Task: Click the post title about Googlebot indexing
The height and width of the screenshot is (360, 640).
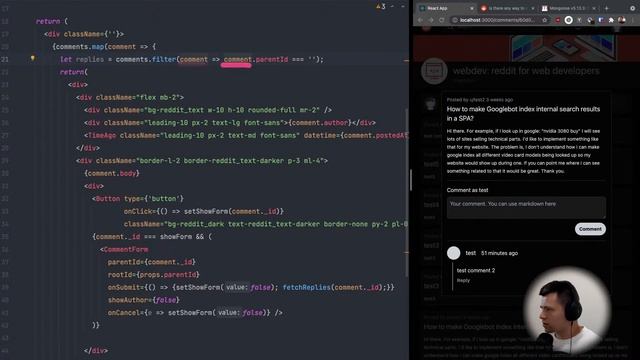Action: tap(523, 114)
